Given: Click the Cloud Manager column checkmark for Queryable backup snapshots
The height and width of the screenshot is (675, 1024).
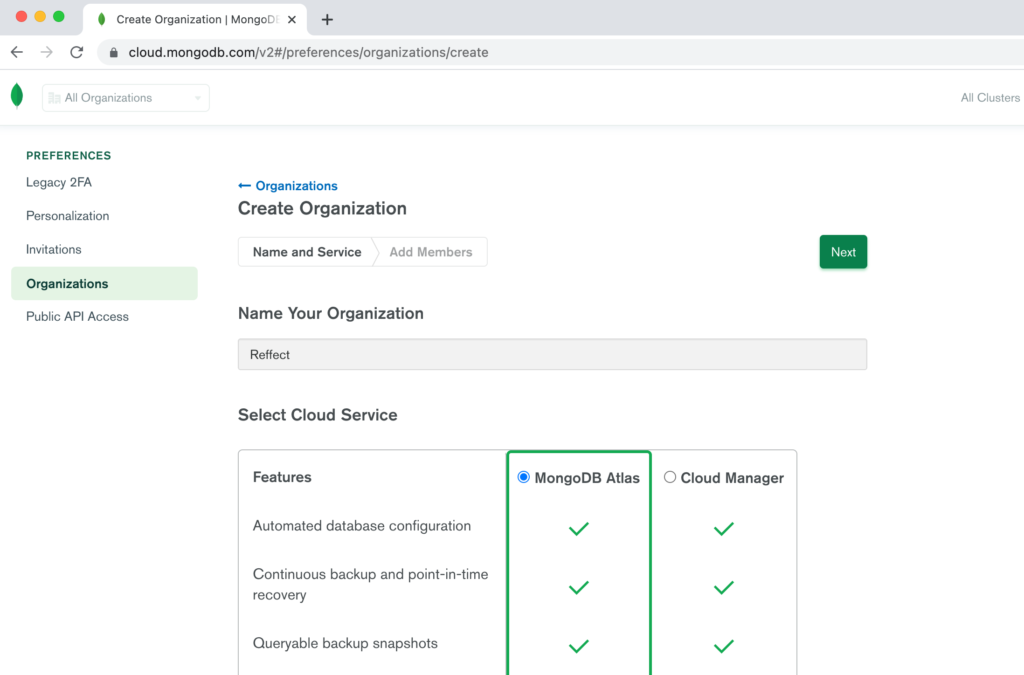Looking at the screenshot, I should [x=724, y=646].
